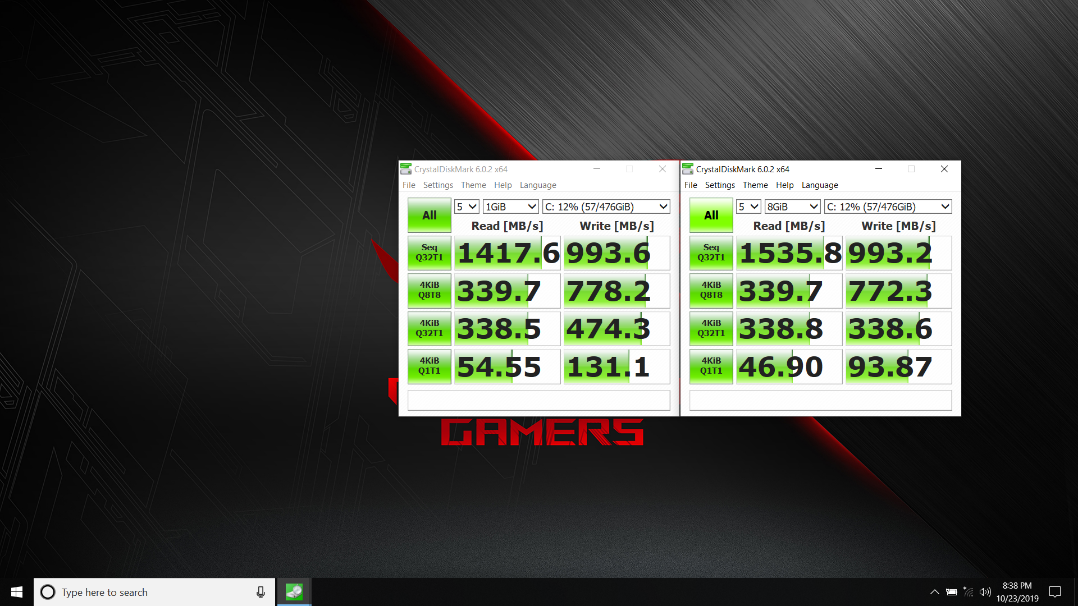Open the volume icon in system tray
This screenshot has height=606, width=1078.
point(985,592)
